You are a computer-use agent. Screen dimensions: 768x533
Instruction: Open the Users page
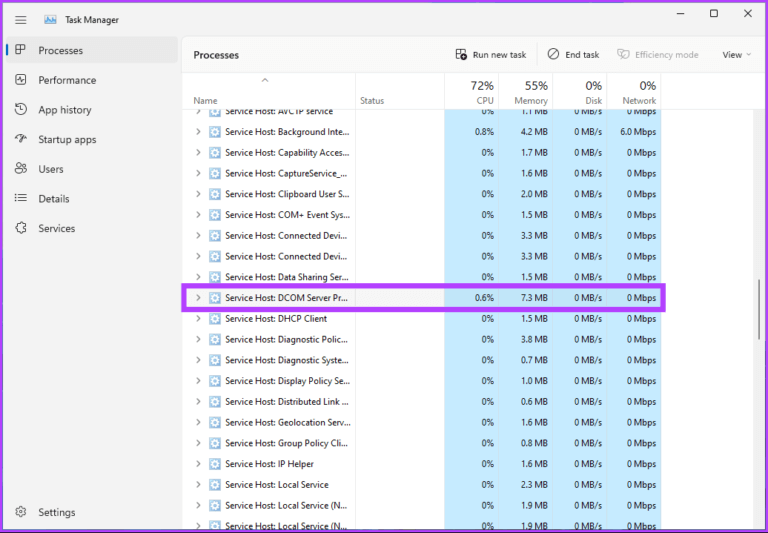92,169
